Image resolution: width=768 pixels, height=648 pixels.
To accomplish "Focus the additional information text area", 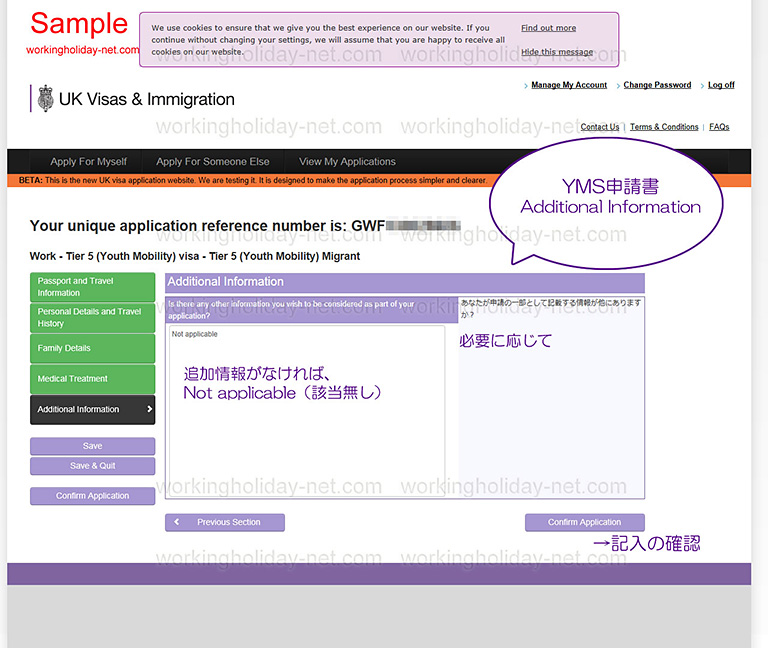I will [x=306, y=411].
